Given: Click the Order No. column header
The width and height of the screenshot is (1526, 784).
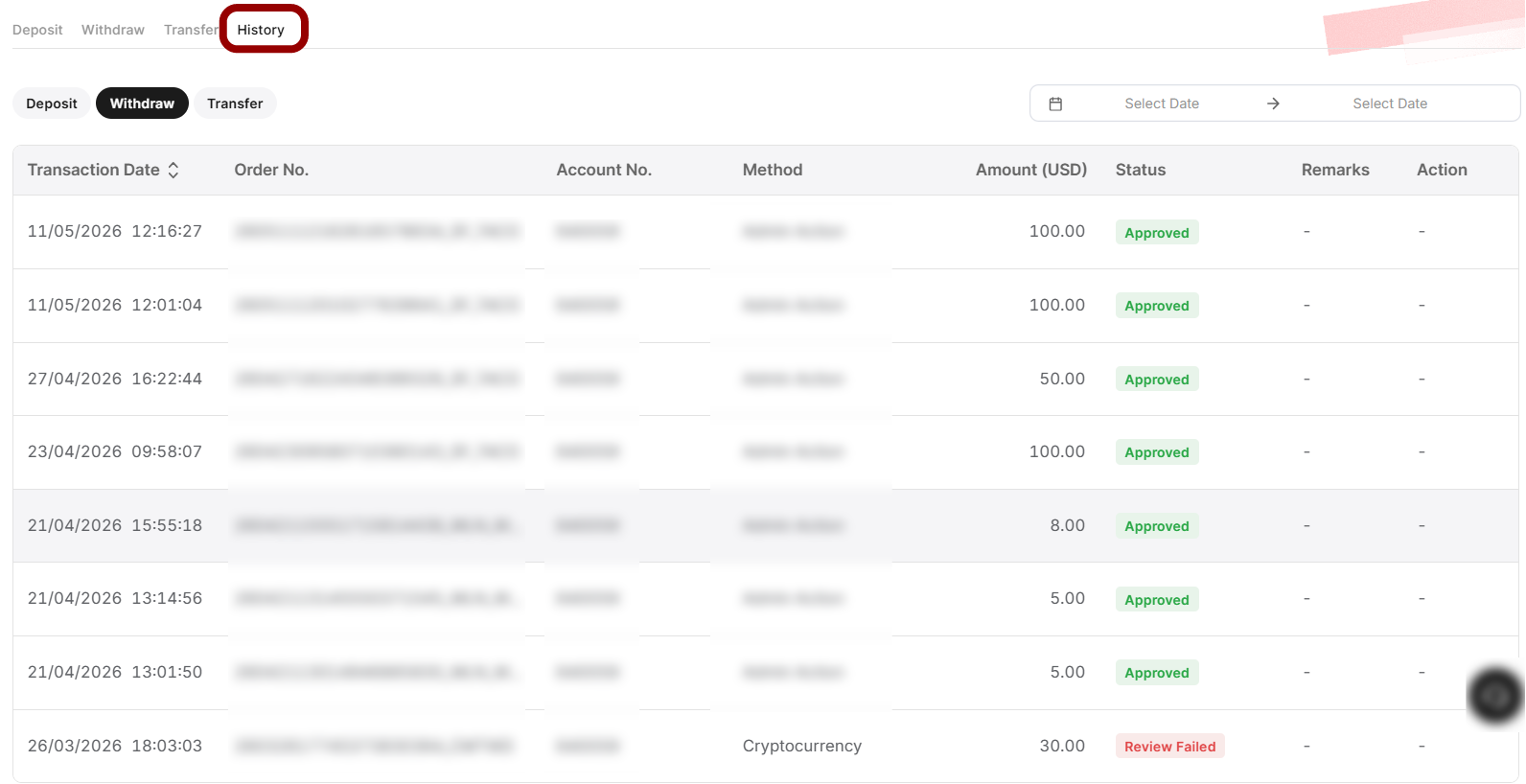Looking at the screenshot, I should tap(271, 170).
